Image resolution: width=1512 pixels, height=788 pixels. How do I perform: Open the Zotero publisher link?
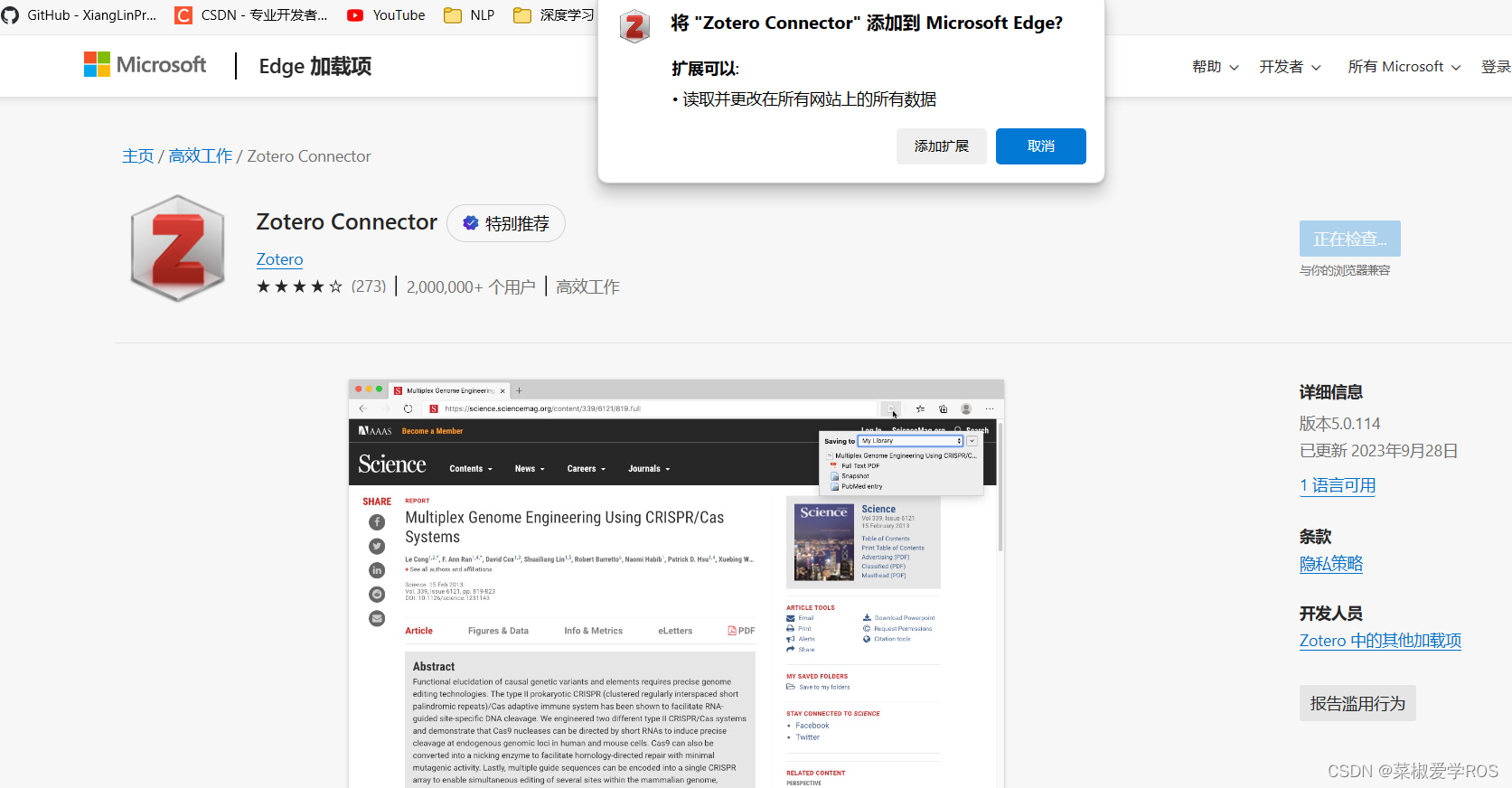tap(279, 259)
